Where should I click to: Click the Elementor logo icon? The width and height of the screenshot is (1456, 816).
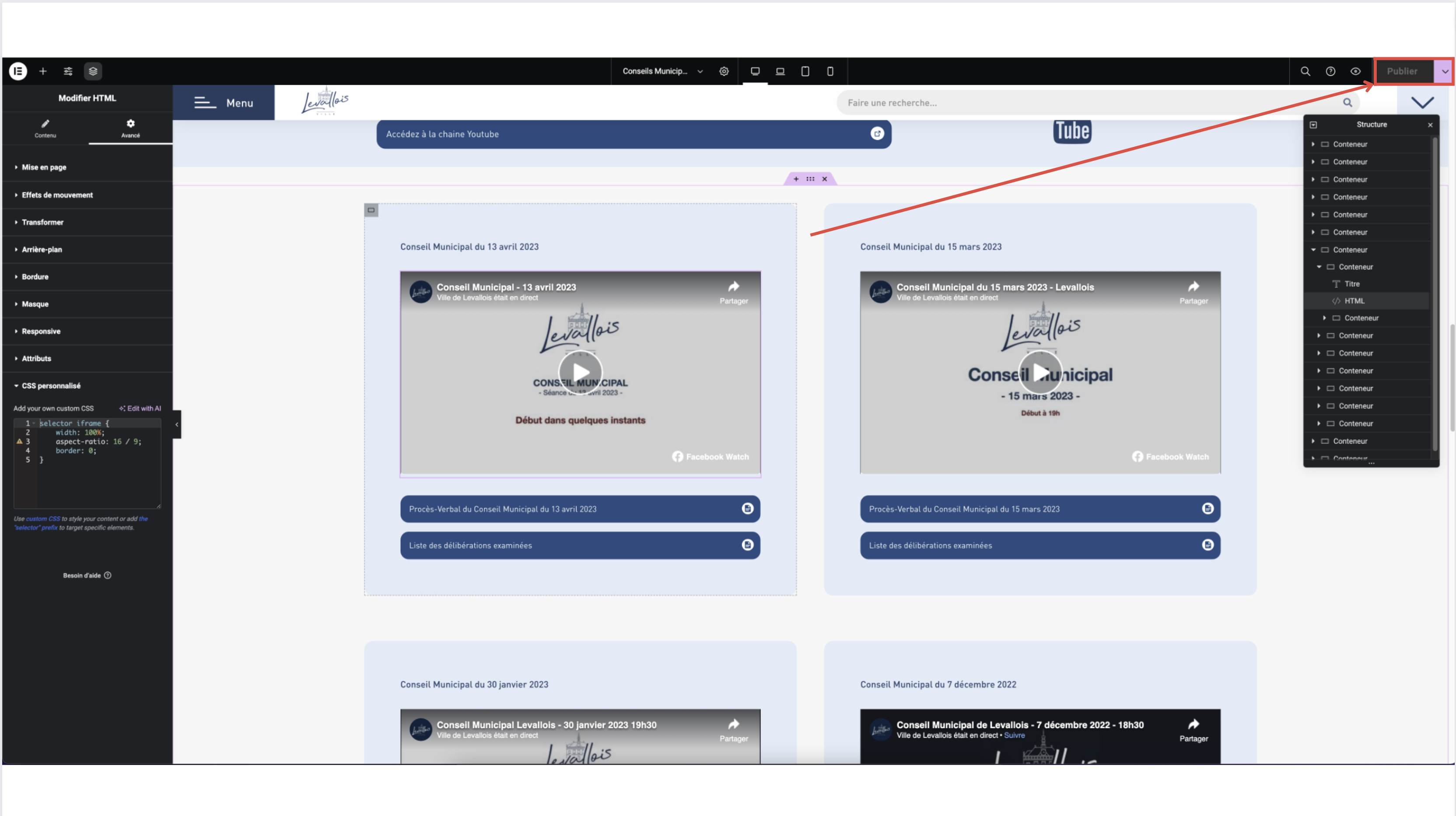[x=18, y=71]
